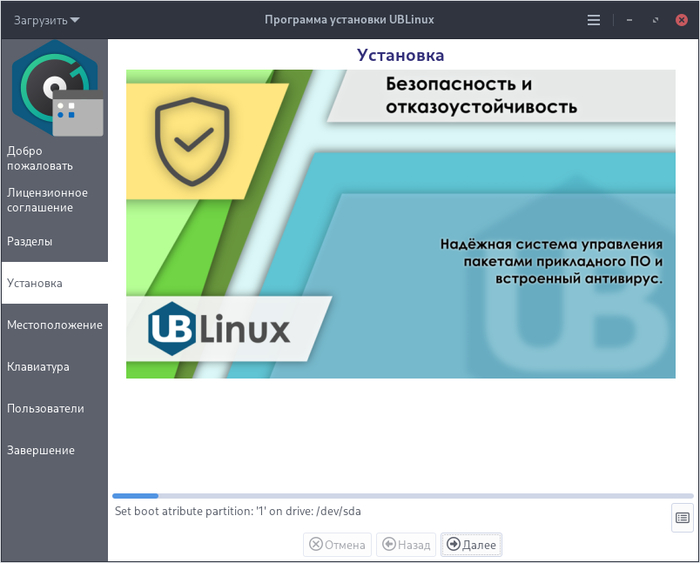The width and height of the screenshot is (700, 563).
Task: Go to the Клавиатура step
Action: pos(54,367)
